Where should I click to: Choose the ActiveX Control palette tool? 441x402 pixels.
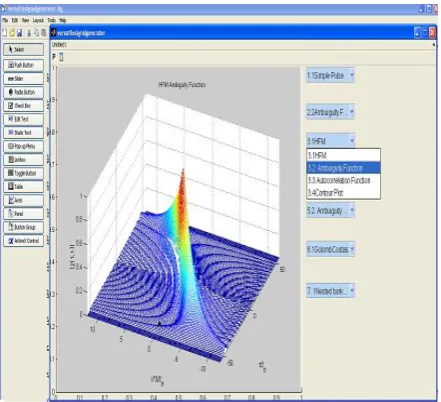tap(23, 241)
